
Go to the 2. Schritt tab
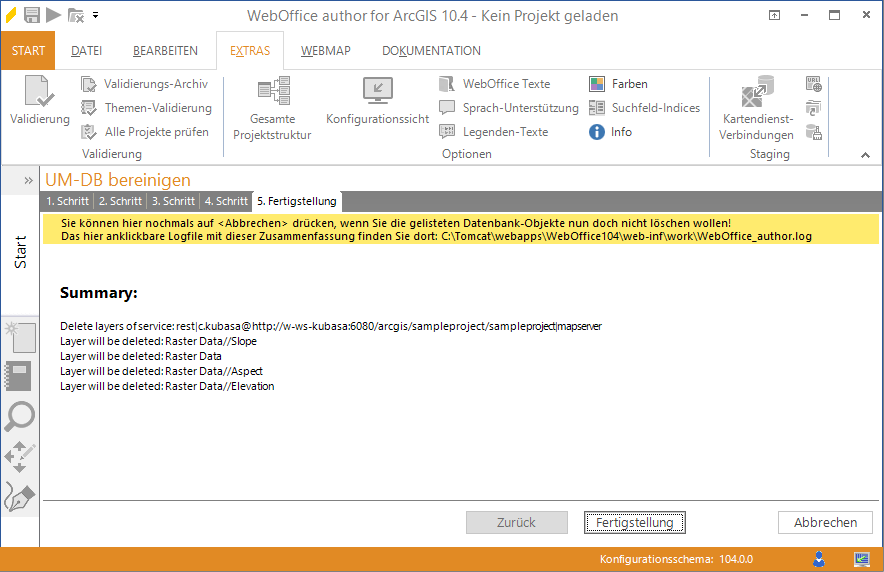(x=120, y=201)
